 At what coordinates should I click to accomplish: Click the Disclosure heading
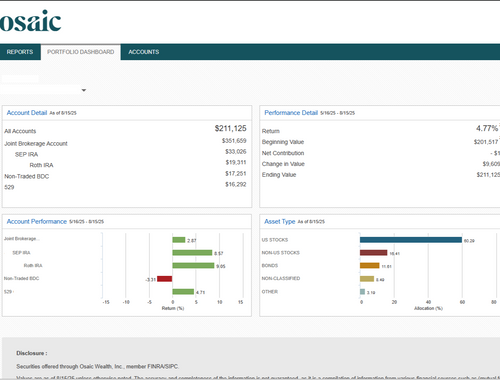point(32,353)
